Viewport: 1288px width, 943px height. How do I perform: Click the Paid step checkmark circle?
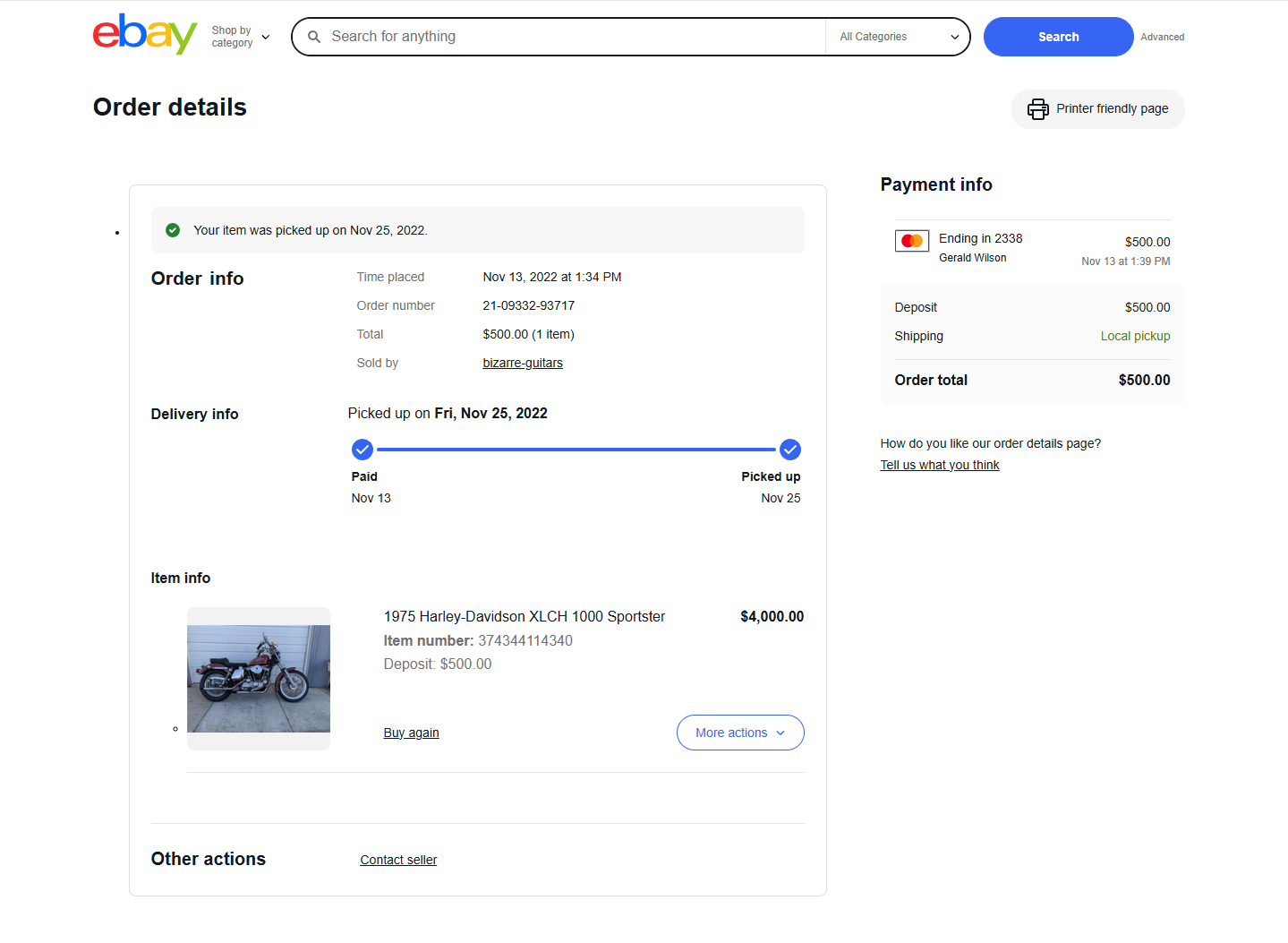[x=363, y=450]
